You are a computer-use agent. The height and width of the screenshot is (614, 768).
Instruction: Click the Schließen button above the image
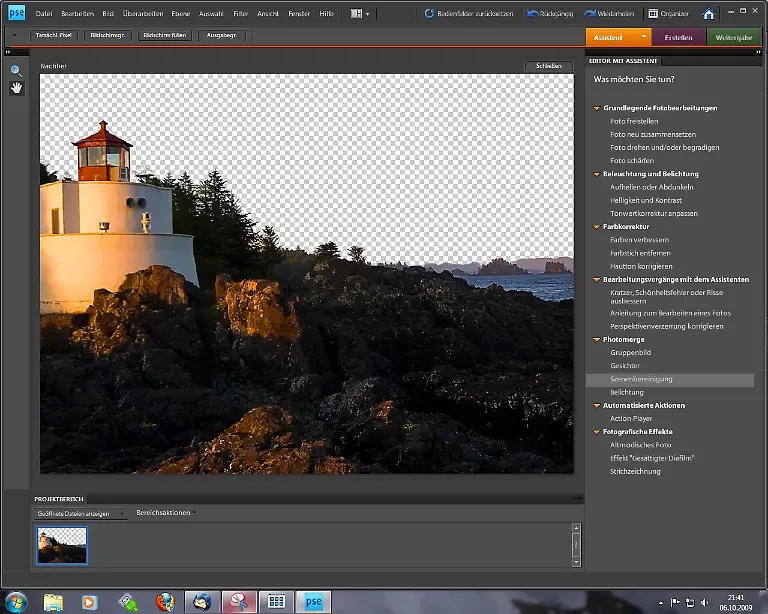click(x=548, y=66)
